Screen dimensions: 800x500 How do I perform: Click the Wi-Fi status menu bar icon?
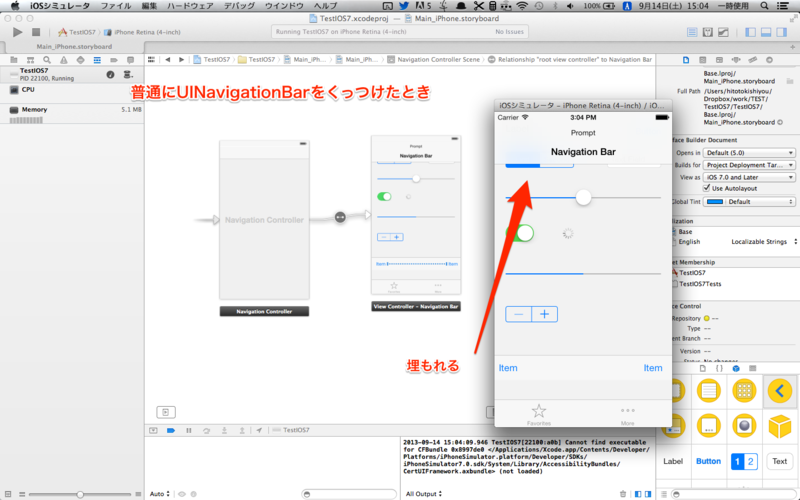522,6
